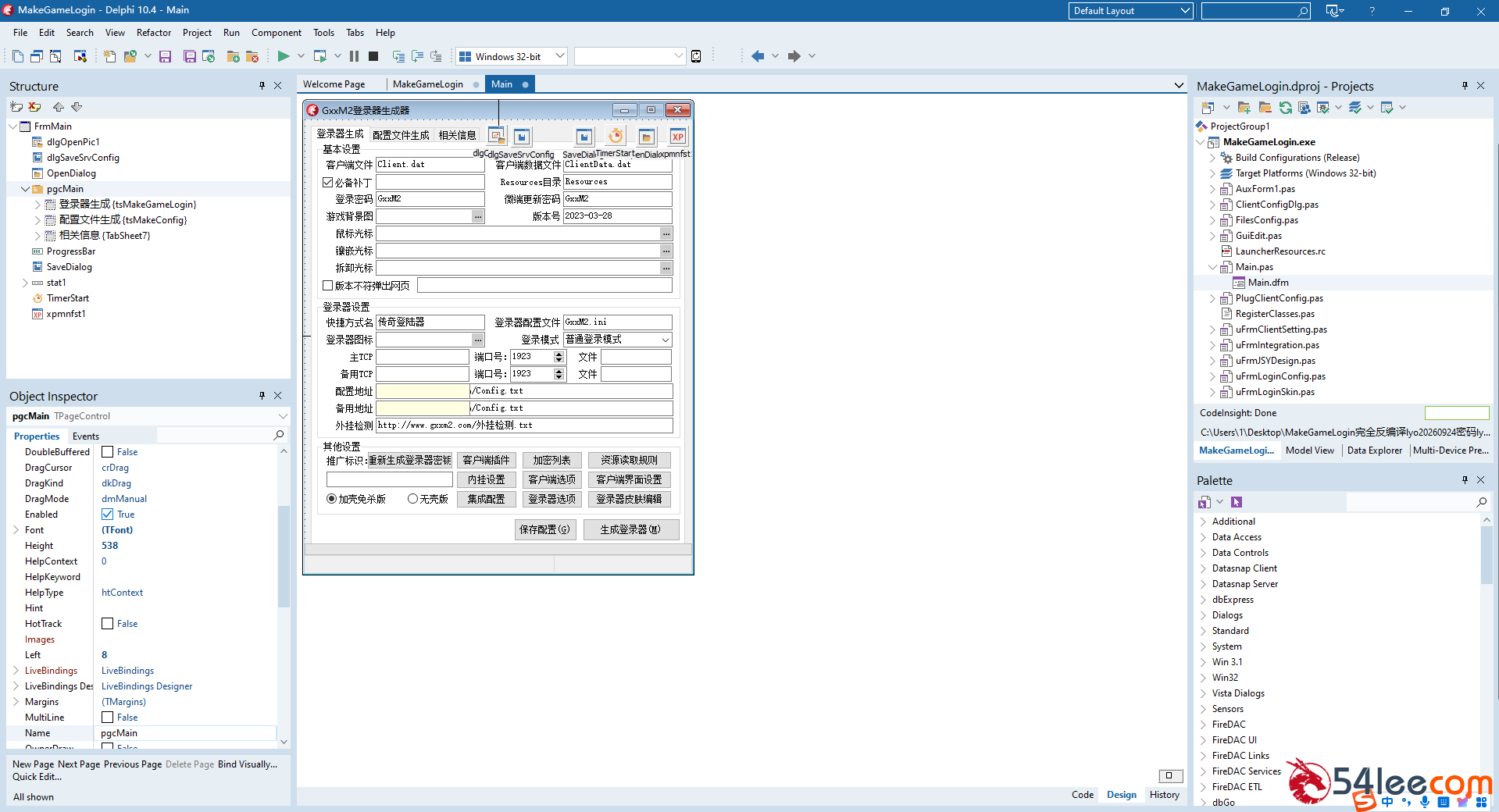The height and width of the screenshot is (812, 1499).
Task: Toggle the Enabled property checkbox
Action: pos(108,515)
